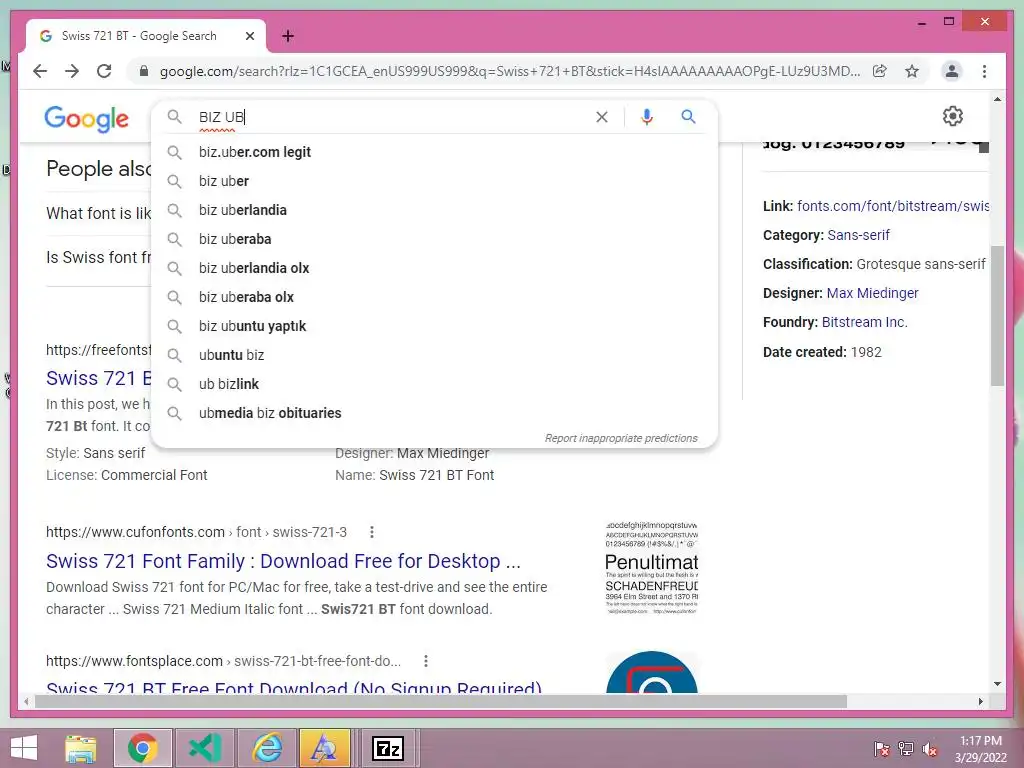Open Windows Start menu
Screen dimensions: 1024x768
(x=24, y=748)
